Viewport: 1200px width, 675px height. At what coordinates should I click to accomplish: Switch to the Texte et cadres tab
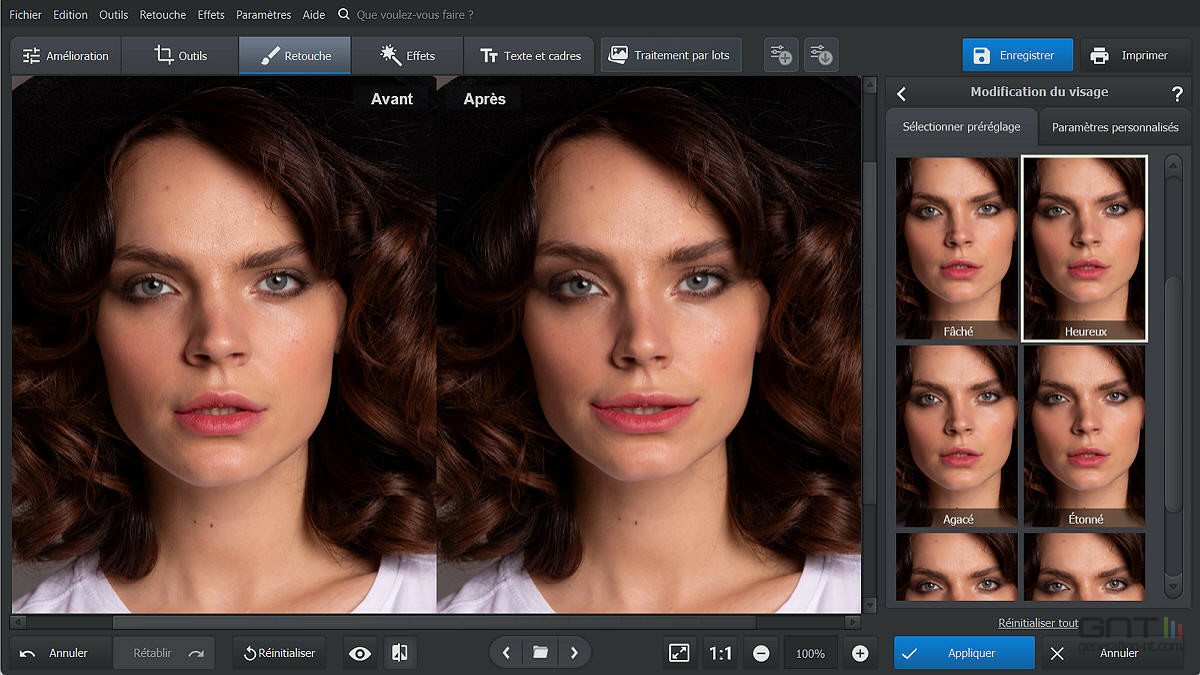(x=529, y=56)
